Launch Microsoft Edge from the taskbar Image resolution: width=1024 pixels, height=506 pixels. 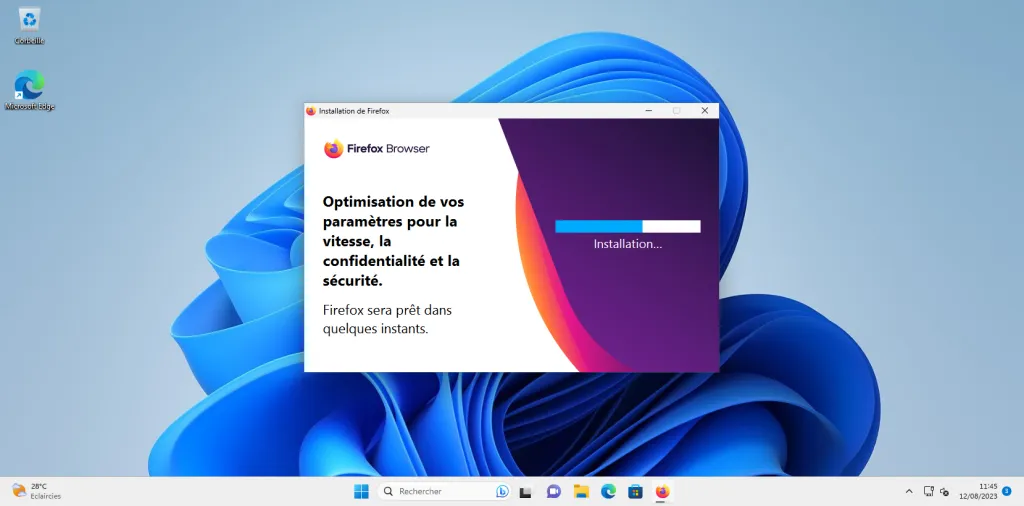[609, 492]
